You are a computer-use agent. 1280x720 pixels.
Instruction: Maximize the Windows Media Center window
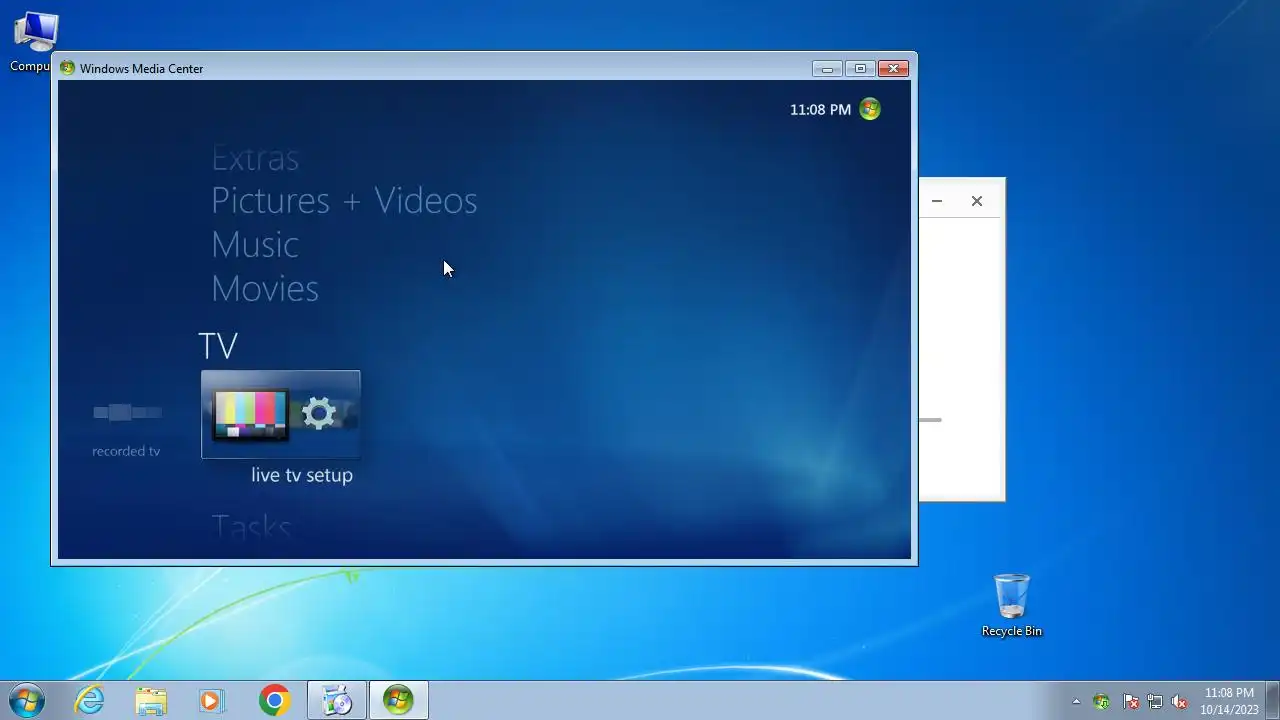tap(860, 68)
